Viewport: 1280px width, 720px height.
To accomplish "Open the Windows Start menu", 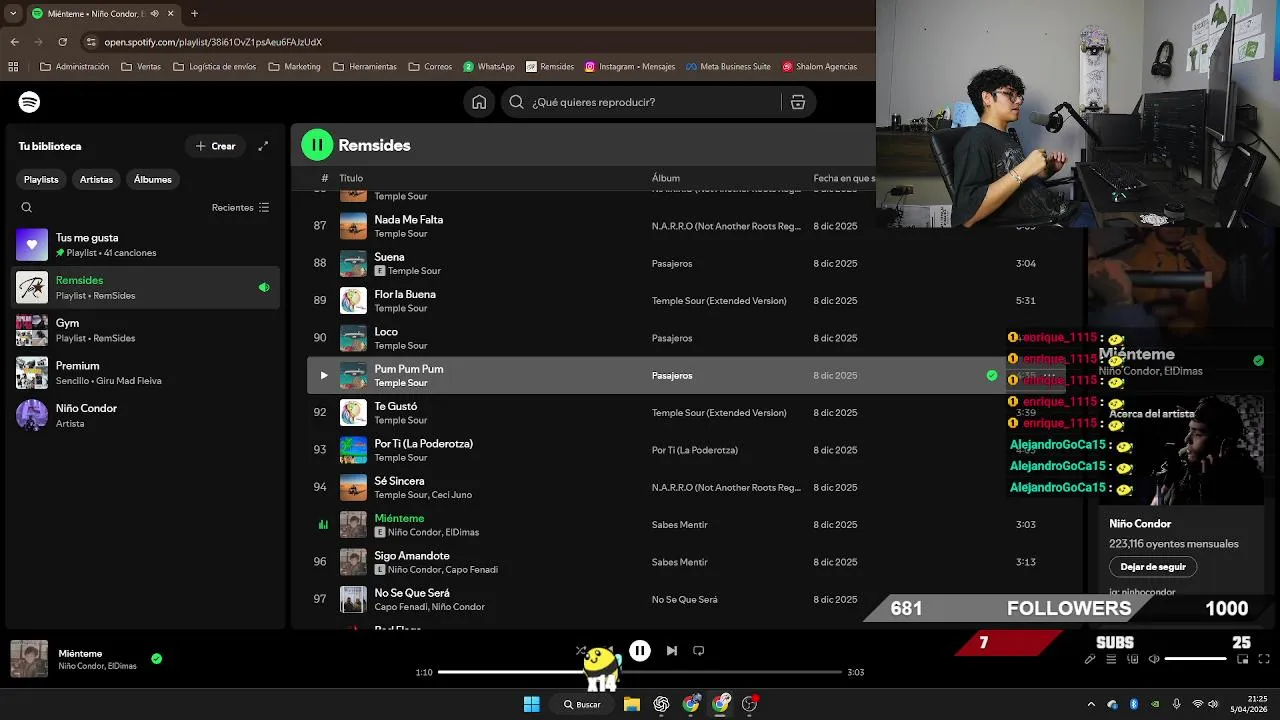I will 532,704.
